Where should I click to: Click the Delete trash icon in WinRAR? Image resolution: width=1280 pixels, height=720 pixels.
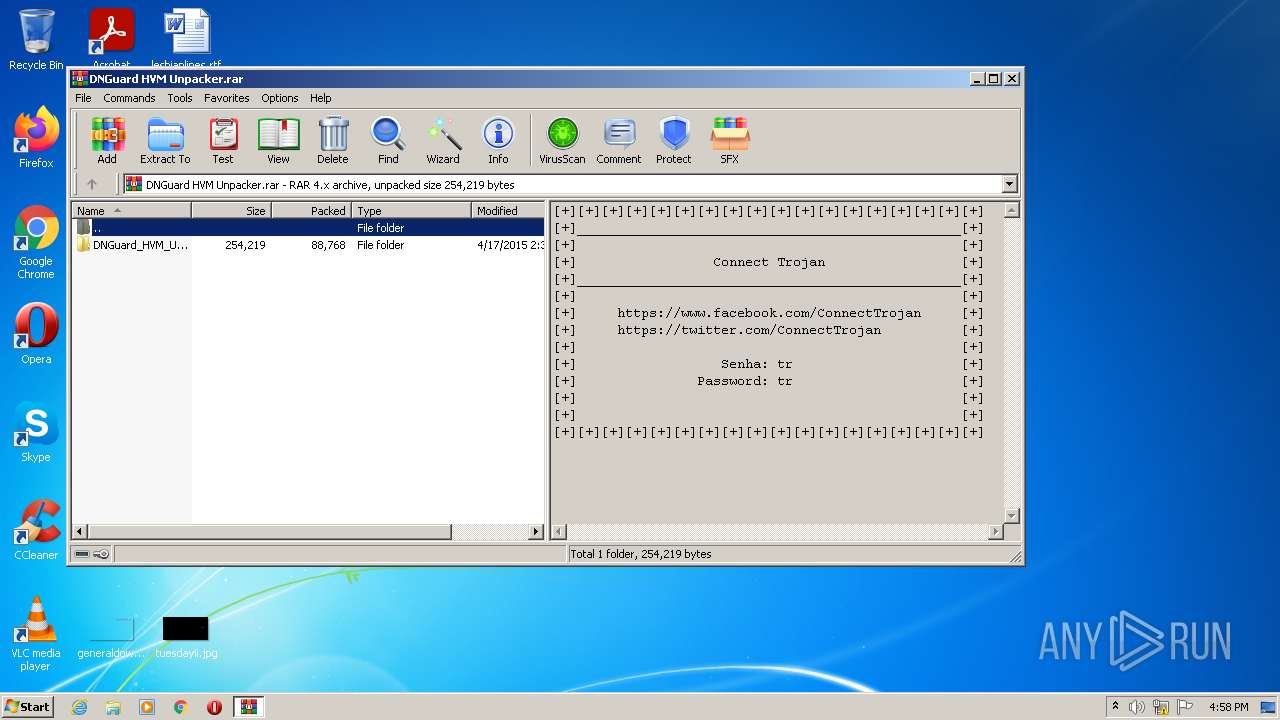(333, 140)
